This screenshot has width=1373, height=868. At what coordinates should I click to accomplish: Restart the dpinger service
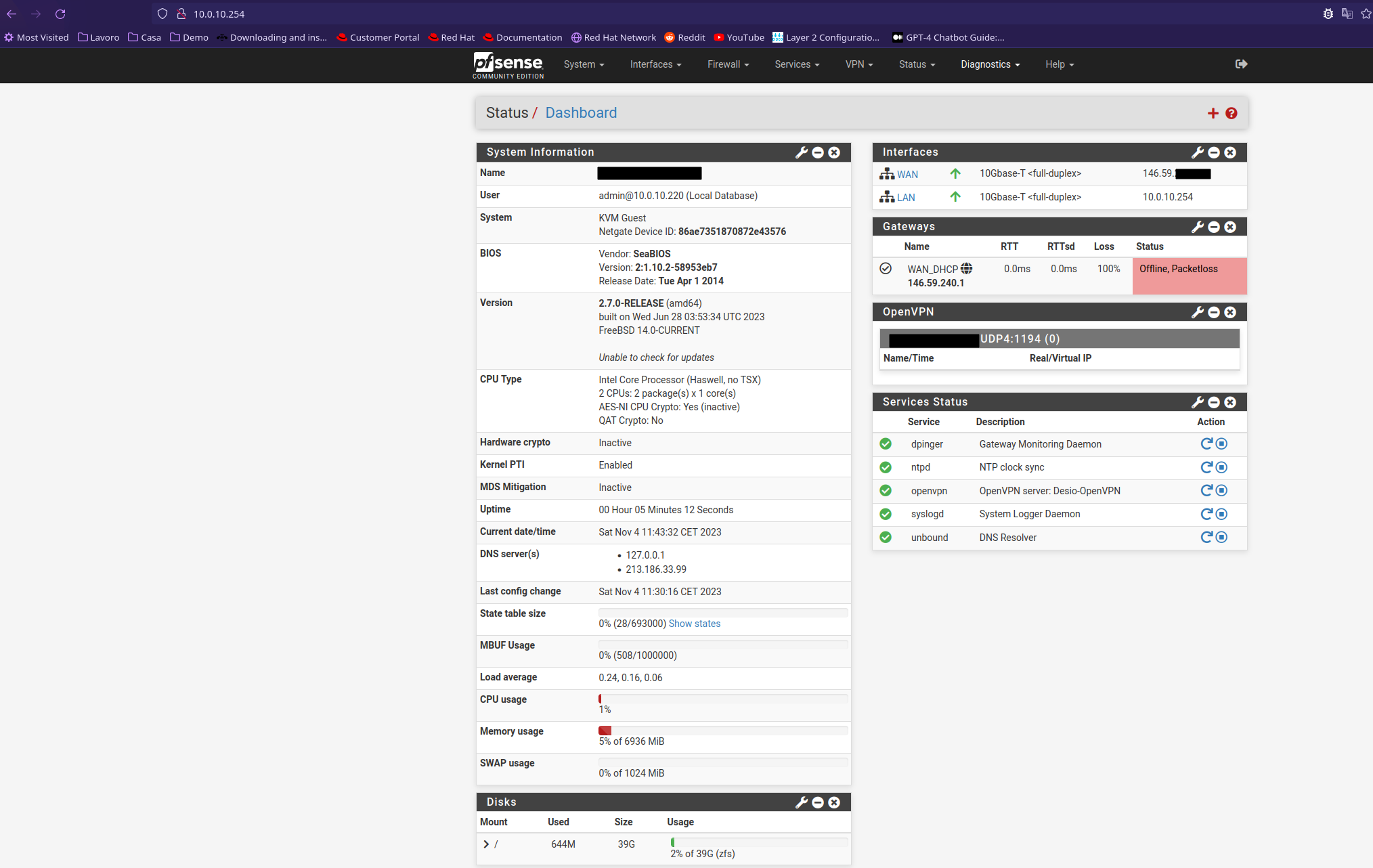coord(1206,444)
